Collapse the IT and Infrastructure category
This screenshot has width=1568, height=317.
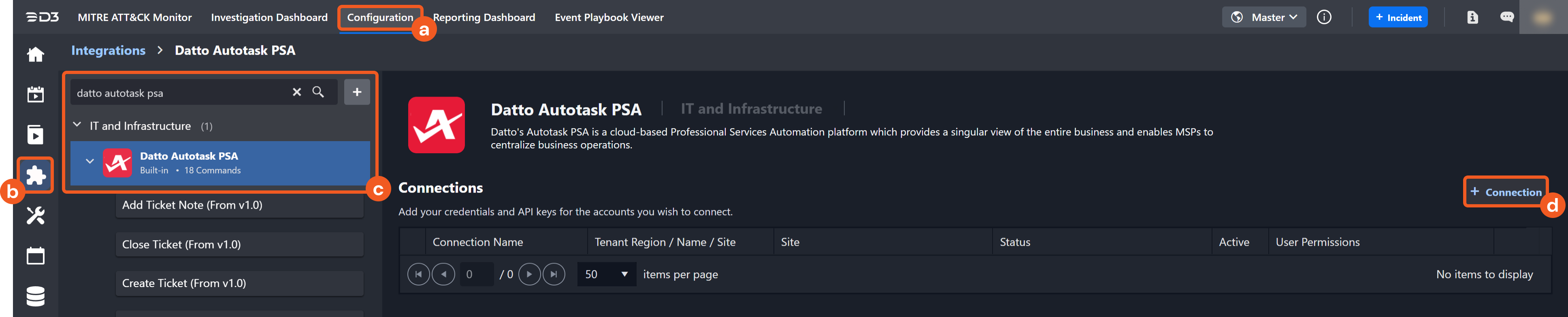tap(77, 125)
